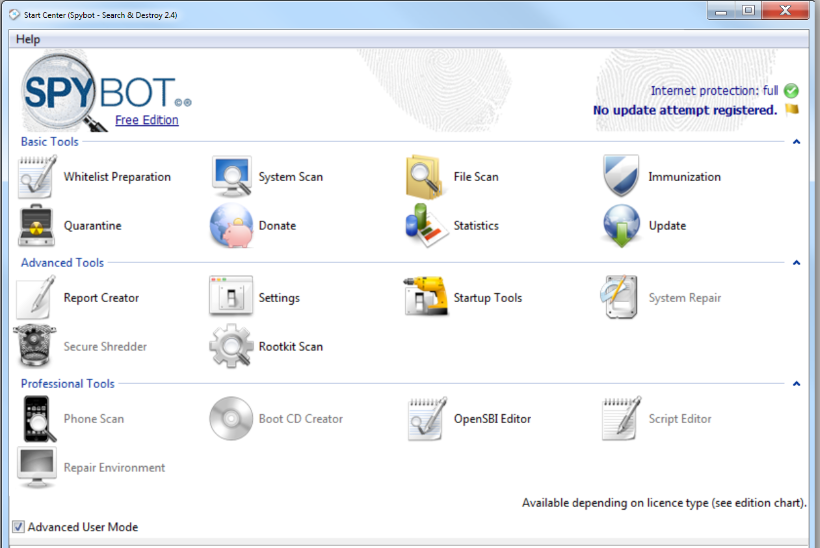Click the 'Repair Environment' label

(114, 467)
